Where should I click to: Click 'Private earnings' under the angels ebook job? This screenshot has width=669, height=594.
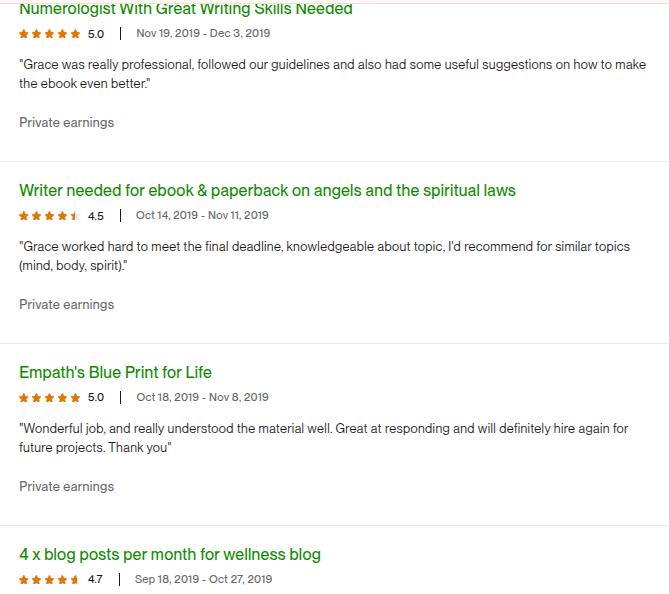[x=66, y=304]
